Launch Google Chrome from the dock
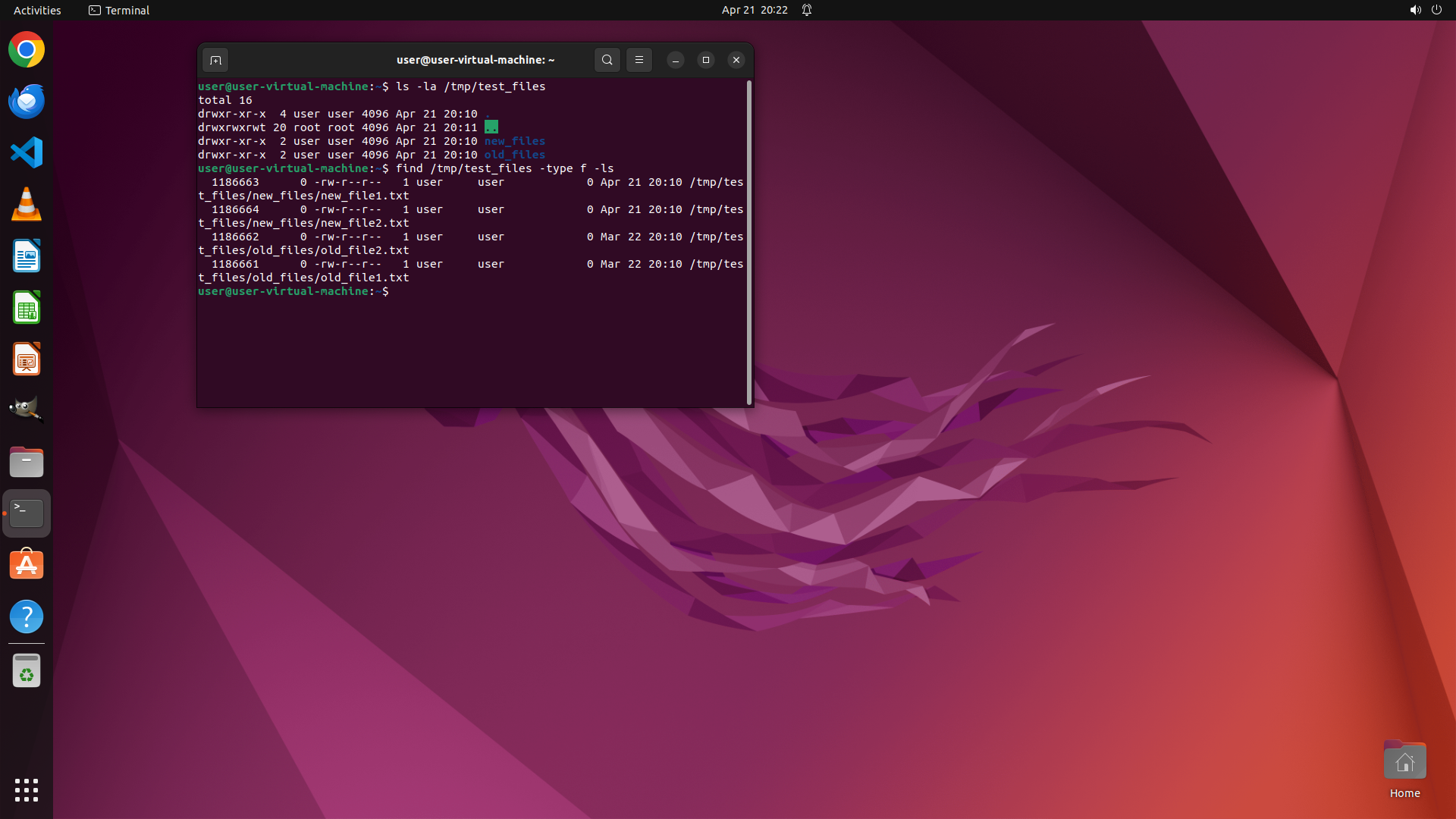This screenshot has width=1456, height=819. coord(27,50)
